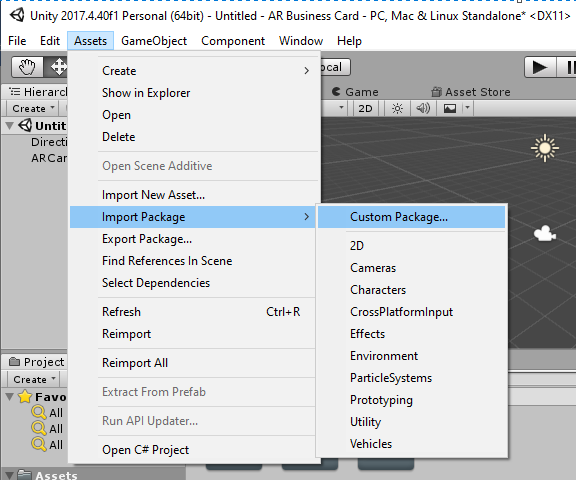Toggle scene audio speaker icon
This screenshot has width=576, height=480.
423,108
